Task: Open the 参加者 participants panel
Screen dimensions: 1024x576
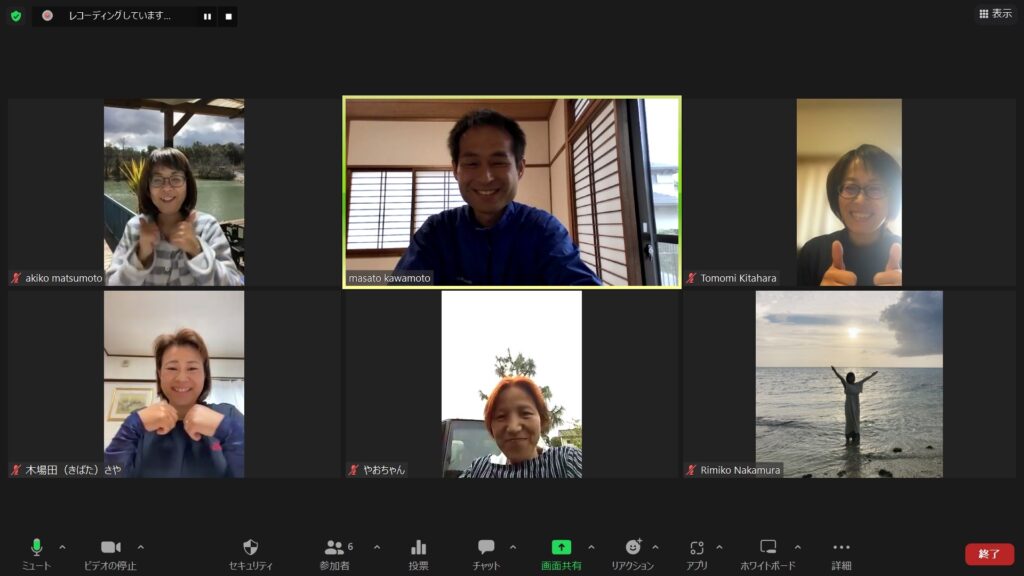Action: click(335, 554)
